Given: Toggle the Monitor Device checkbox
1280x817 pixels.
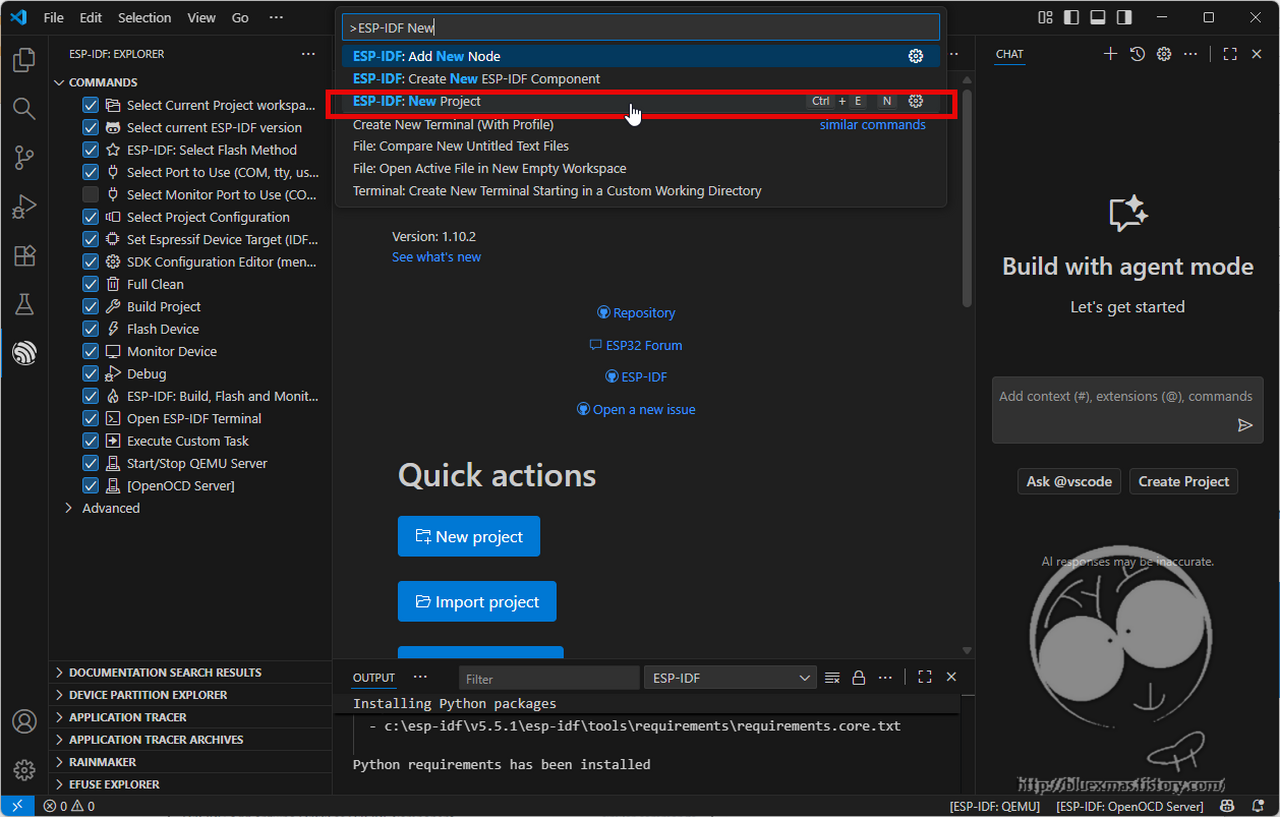Looking at the screenshot, I should click(x=90, y=351).
